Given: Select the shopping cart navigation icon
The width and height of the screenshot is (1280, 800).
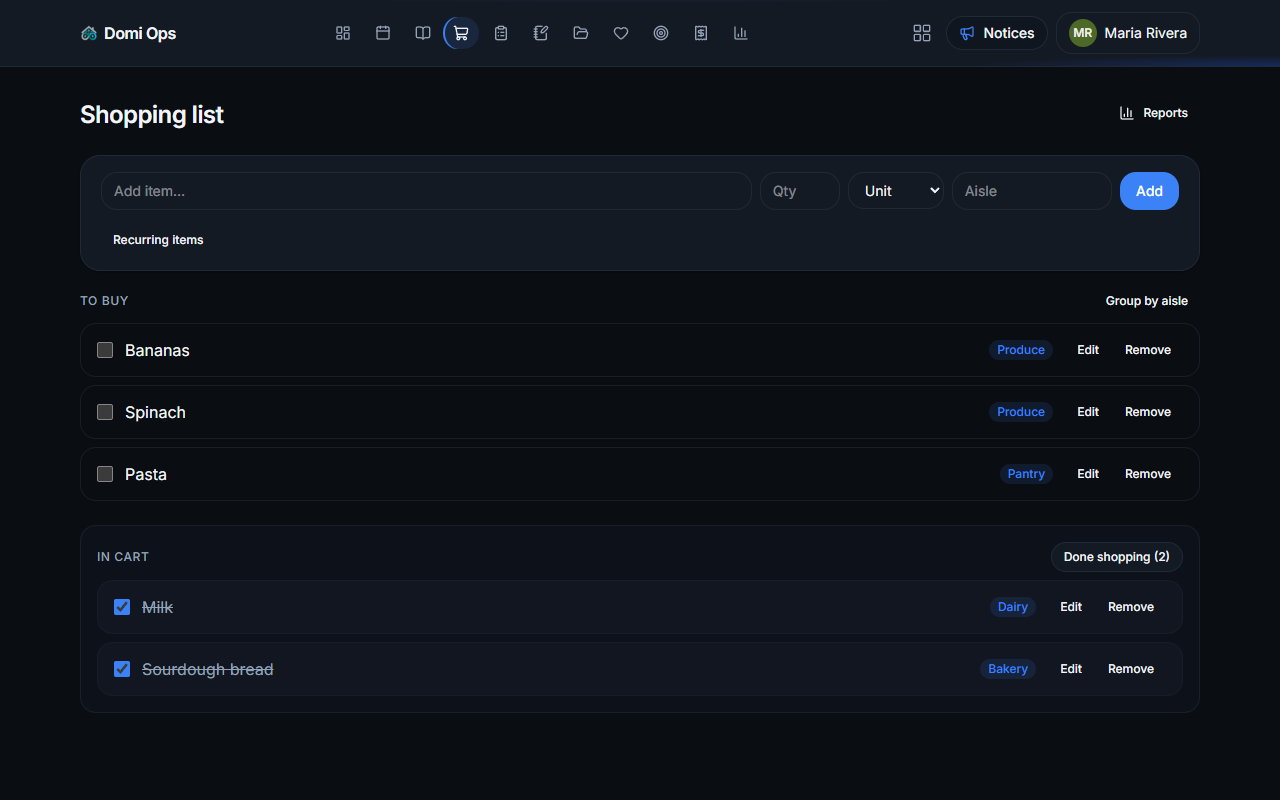Looking at the screenshot, I should point(461,33).
